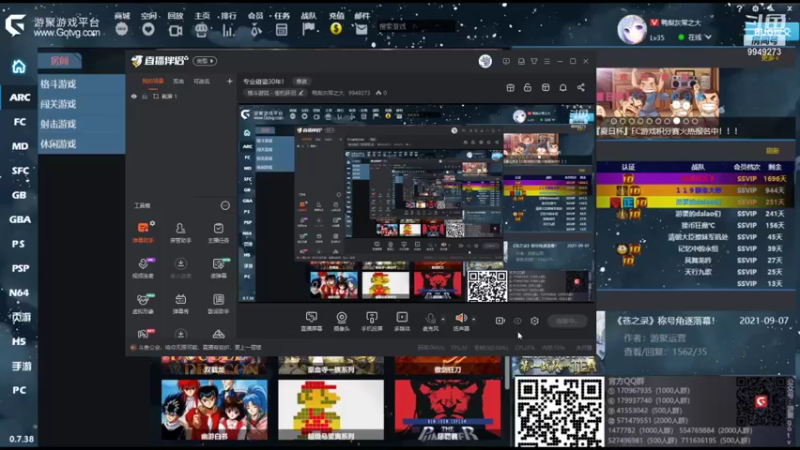Select N64 platform in sidebar
This screenshot has height=450, width=800.
[19, 293]
